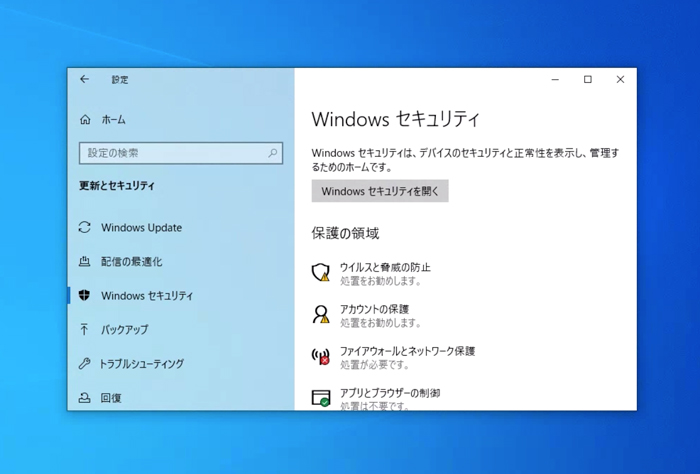700x474 pixels.
Task: Open the 回復 sidebar item
Action: point(111,398)
